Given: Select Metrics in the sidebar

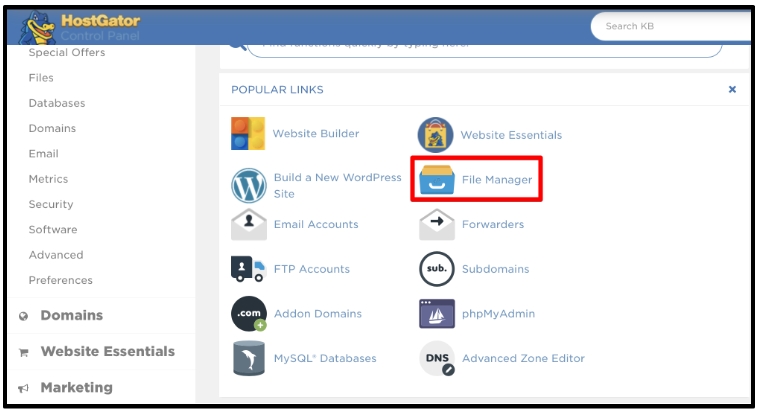Looking at the screenshot, I should click(x=48, y=179).
